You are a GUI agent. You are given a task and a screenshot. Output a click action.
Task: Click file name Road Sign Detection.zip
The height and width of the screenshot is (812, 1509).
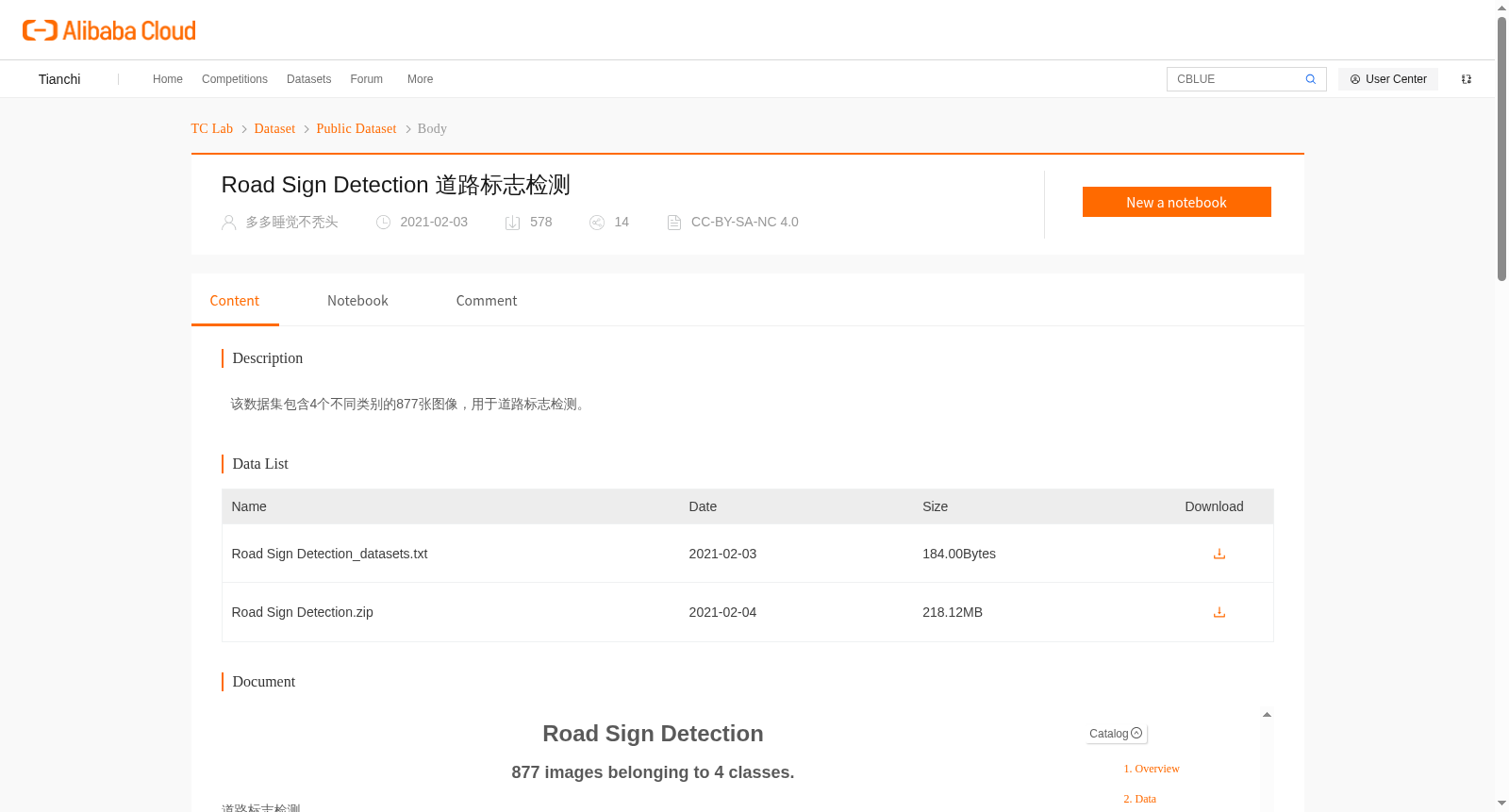coord(302,612)
